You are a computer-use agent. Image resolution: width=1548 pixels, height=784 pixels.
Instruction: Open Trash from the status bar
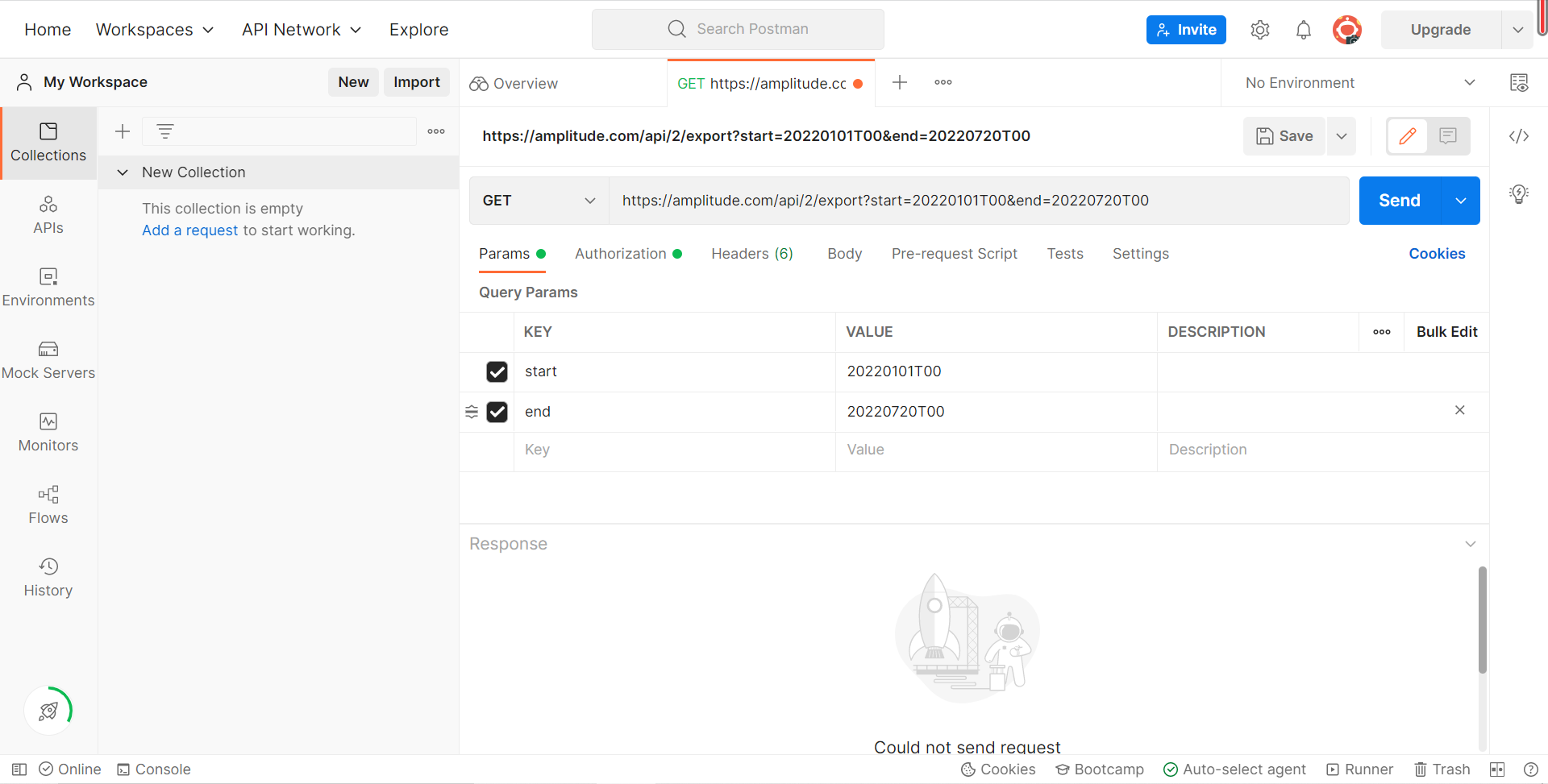[x=1442, y=769]
